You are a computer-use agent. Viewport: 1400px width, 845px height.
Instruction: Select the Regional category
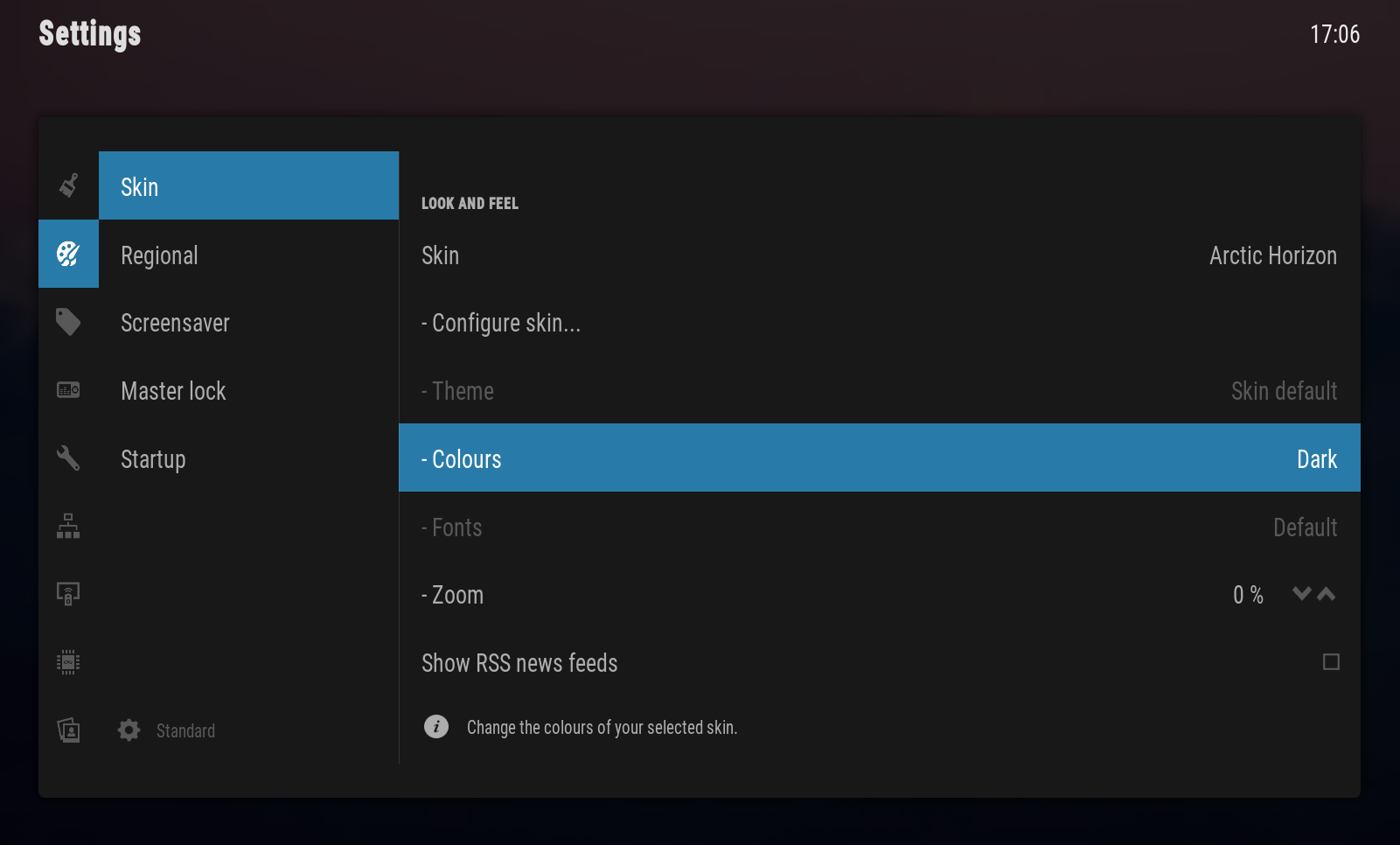click(249, 255)
